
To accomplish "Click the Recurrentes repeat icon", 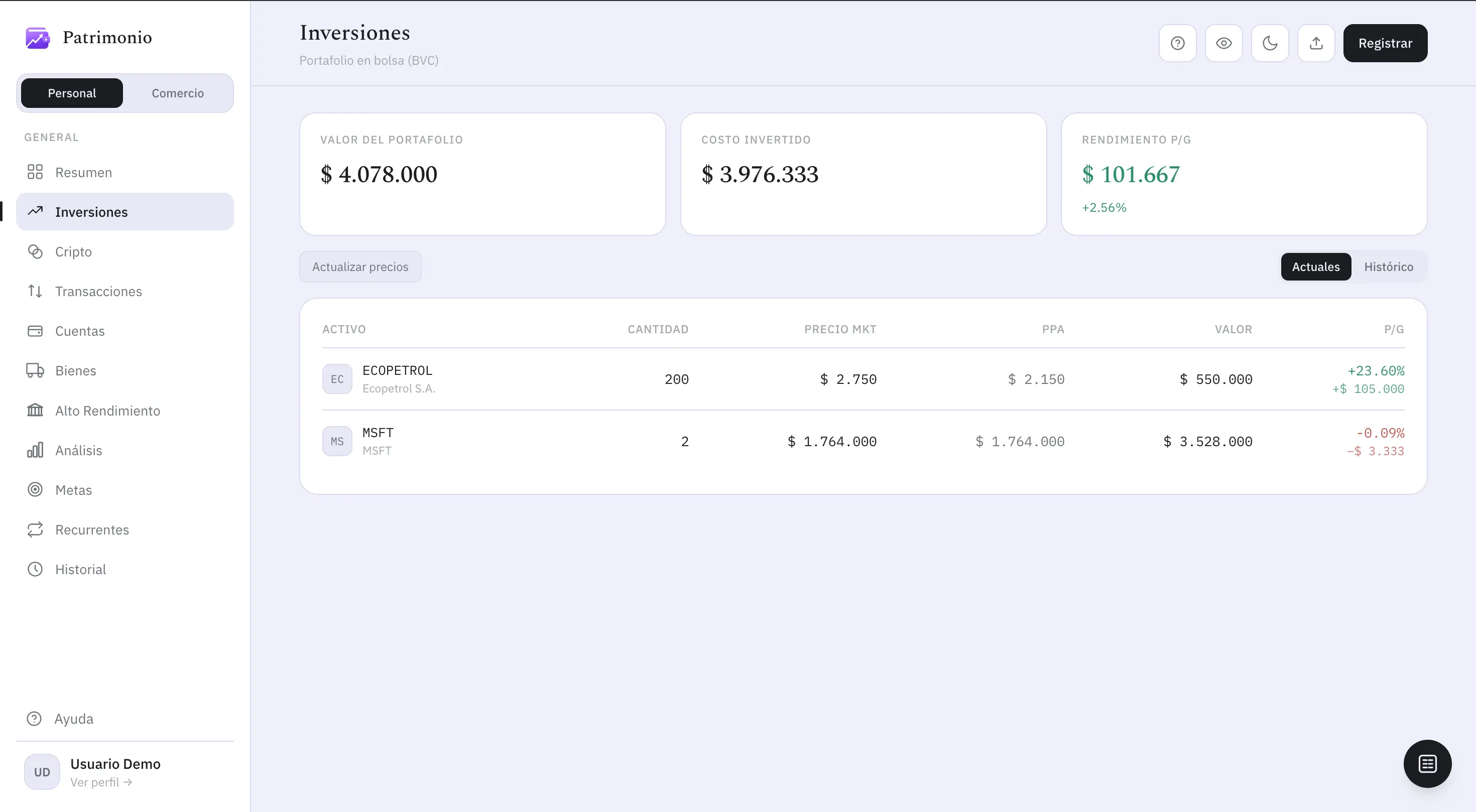I will [35, 529].
